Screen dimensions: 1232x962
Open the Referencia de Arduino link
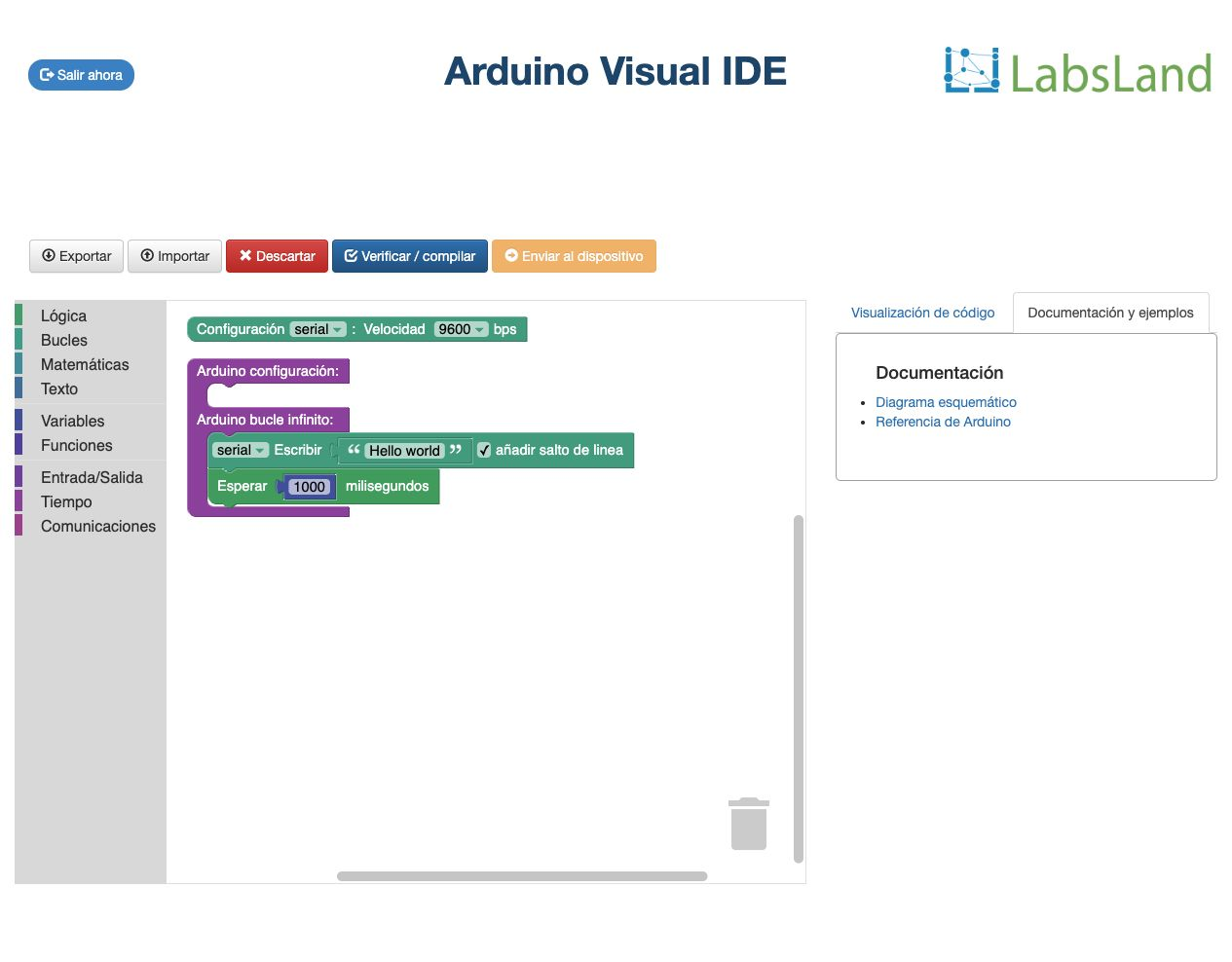click(x=943, y=422)
